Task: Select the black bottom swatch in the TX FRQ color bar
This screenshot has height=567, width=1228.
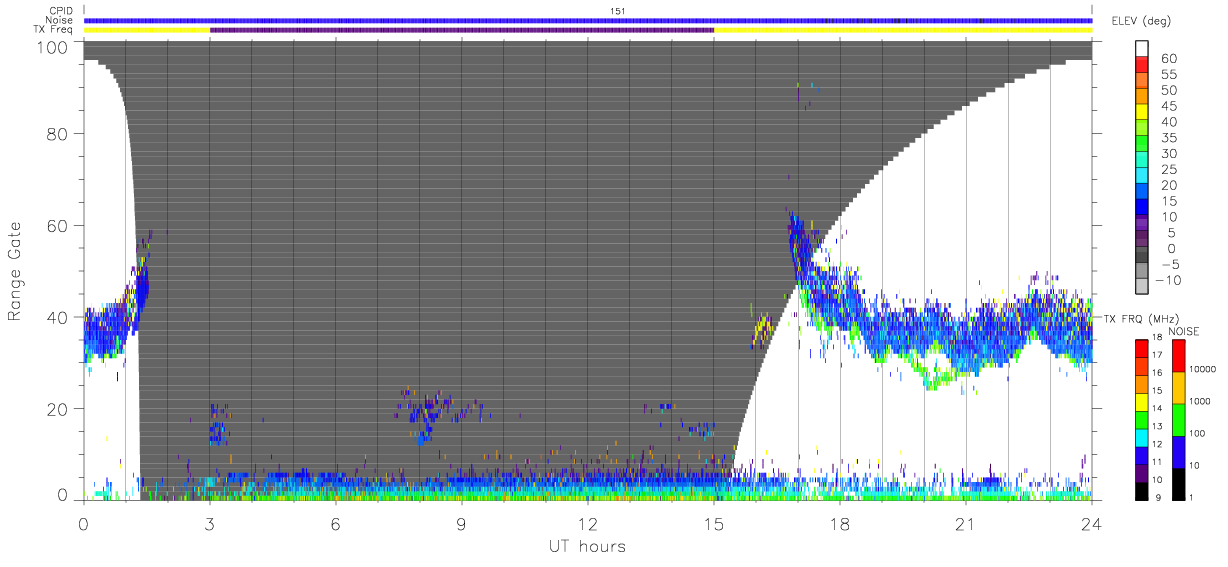Action: point(1142,491)
